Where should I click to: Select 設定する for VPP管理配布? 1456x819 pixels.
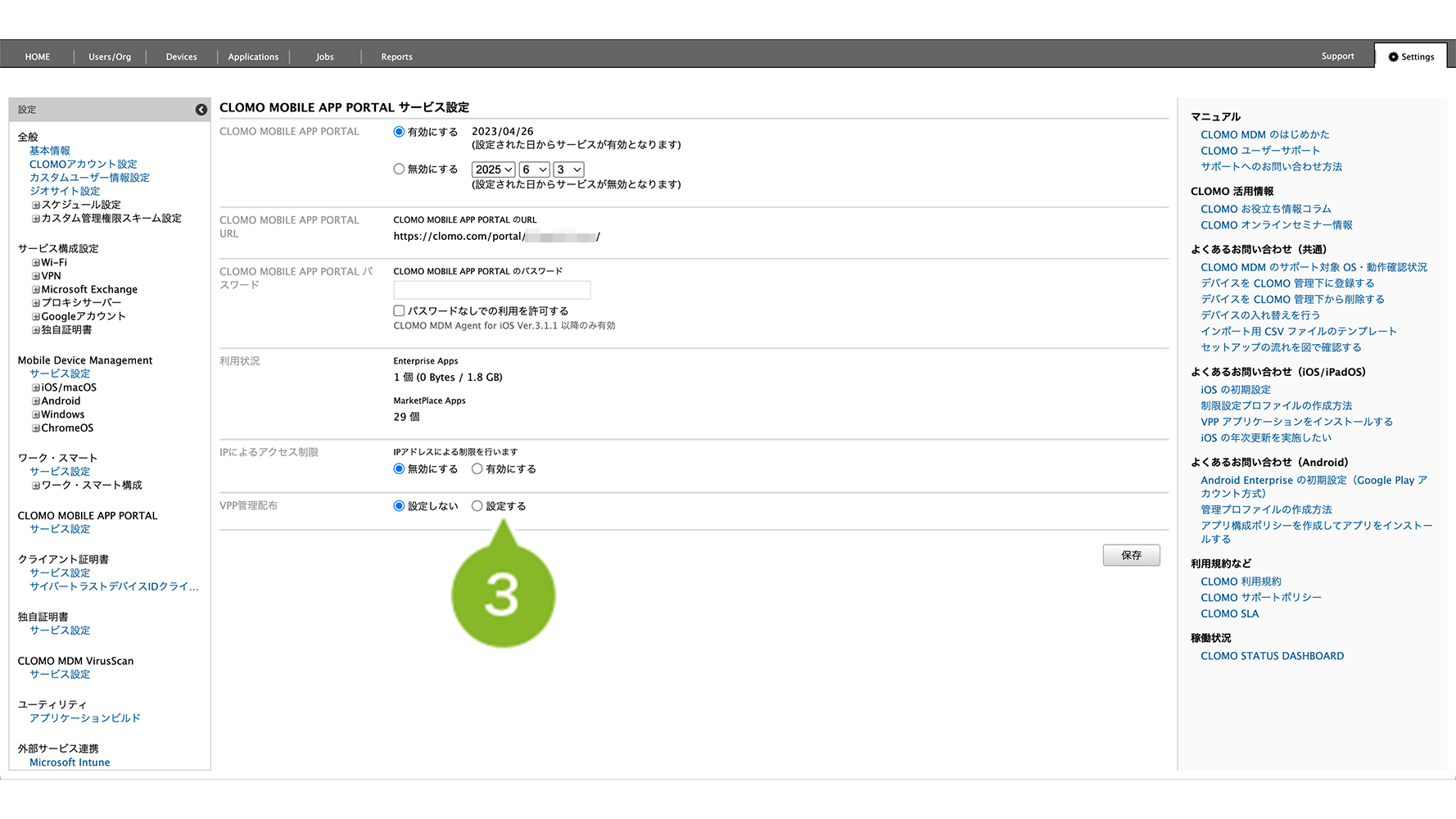477,506
